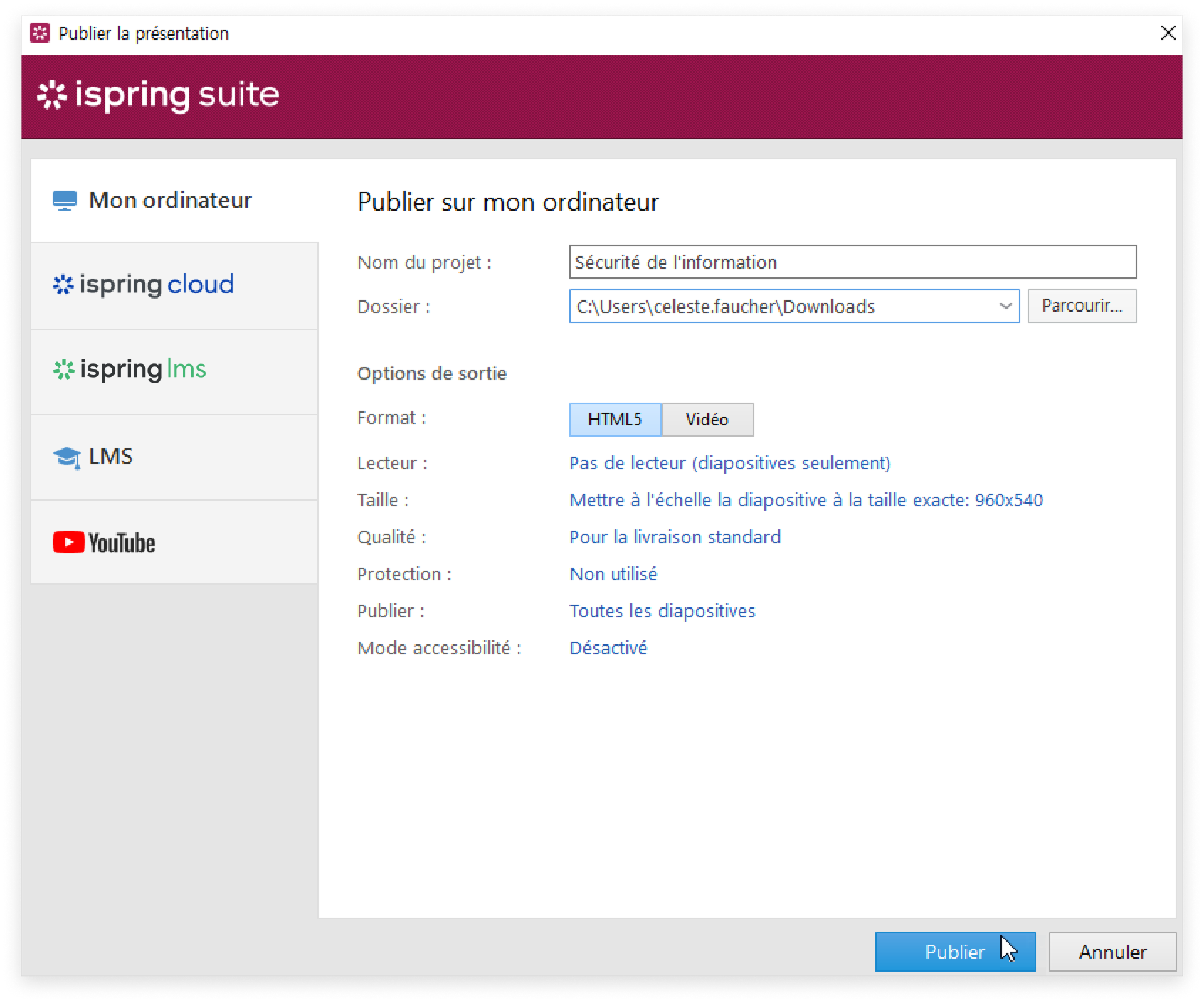Select HTML5 output format
This screenshot has height=1003, width=1204.
[x=615, y=419]
